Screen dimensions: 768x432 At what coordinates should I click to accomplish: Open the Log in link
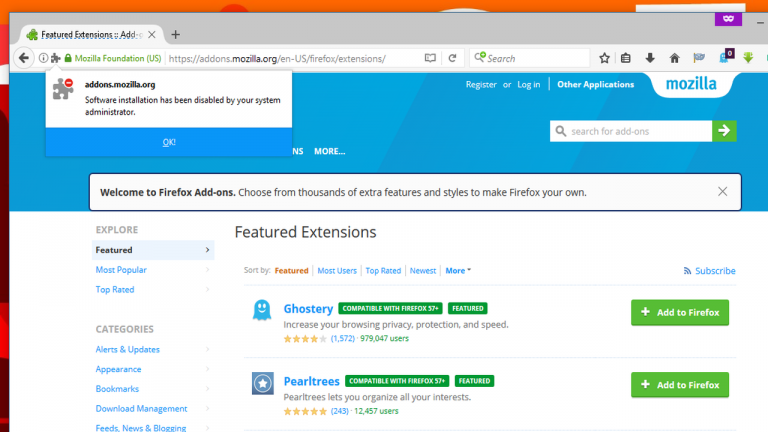pos(528,84)
